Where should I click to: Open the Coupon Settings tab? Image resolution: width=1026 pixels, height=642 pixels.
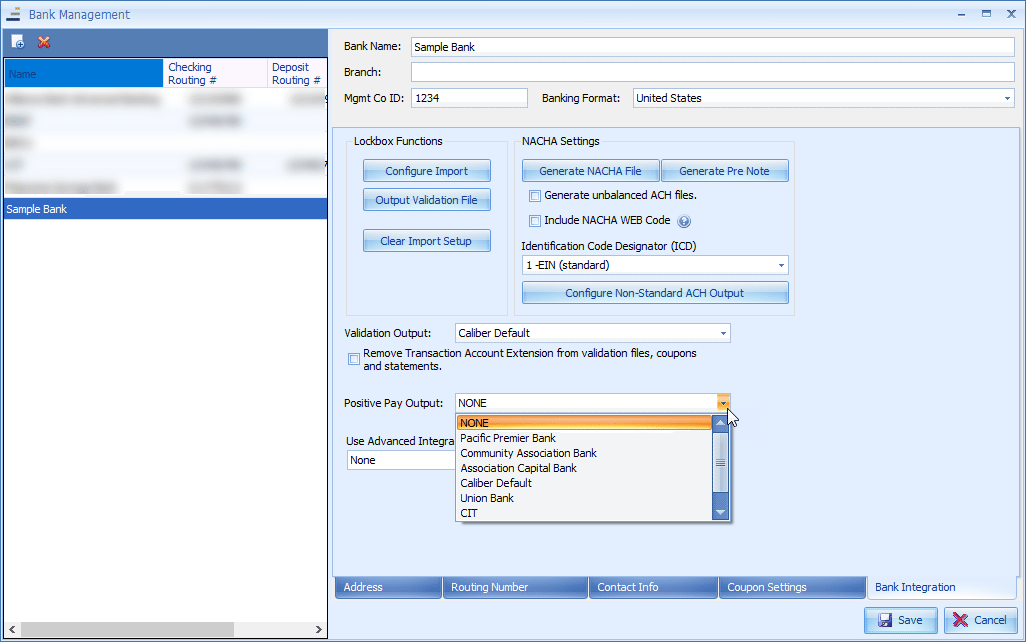point(792,587)
